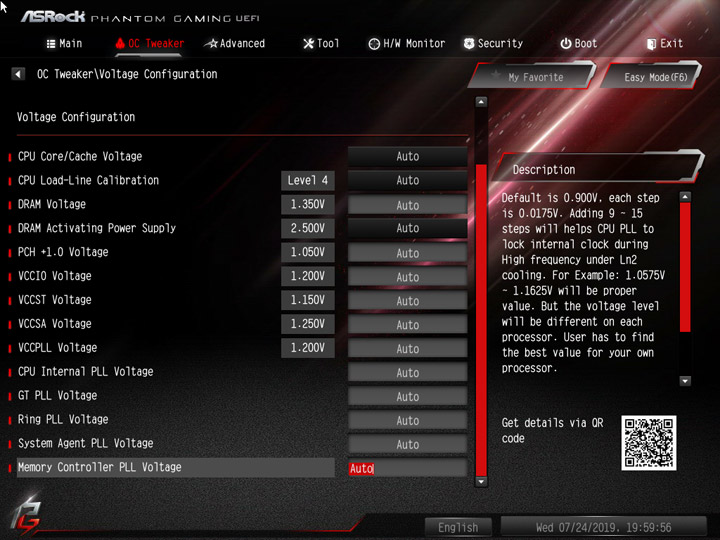Switch to Easy Mode (F6)
This screenshot has height=540, width=720.
652,76
